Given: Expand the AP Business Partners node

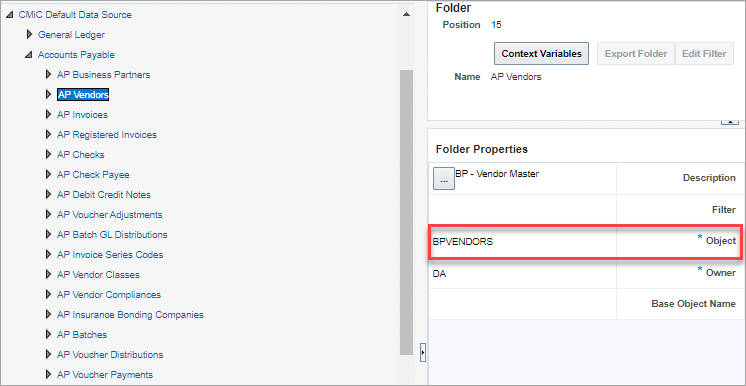Looking at the screenshot, I should (x=48, y=75).
